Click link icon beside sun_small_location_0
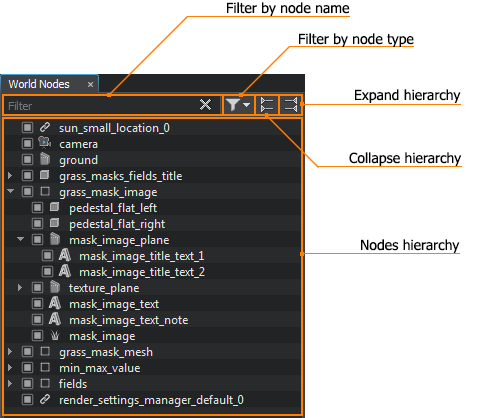Screen dimensions: 477x418 click(x=45, y=127)
